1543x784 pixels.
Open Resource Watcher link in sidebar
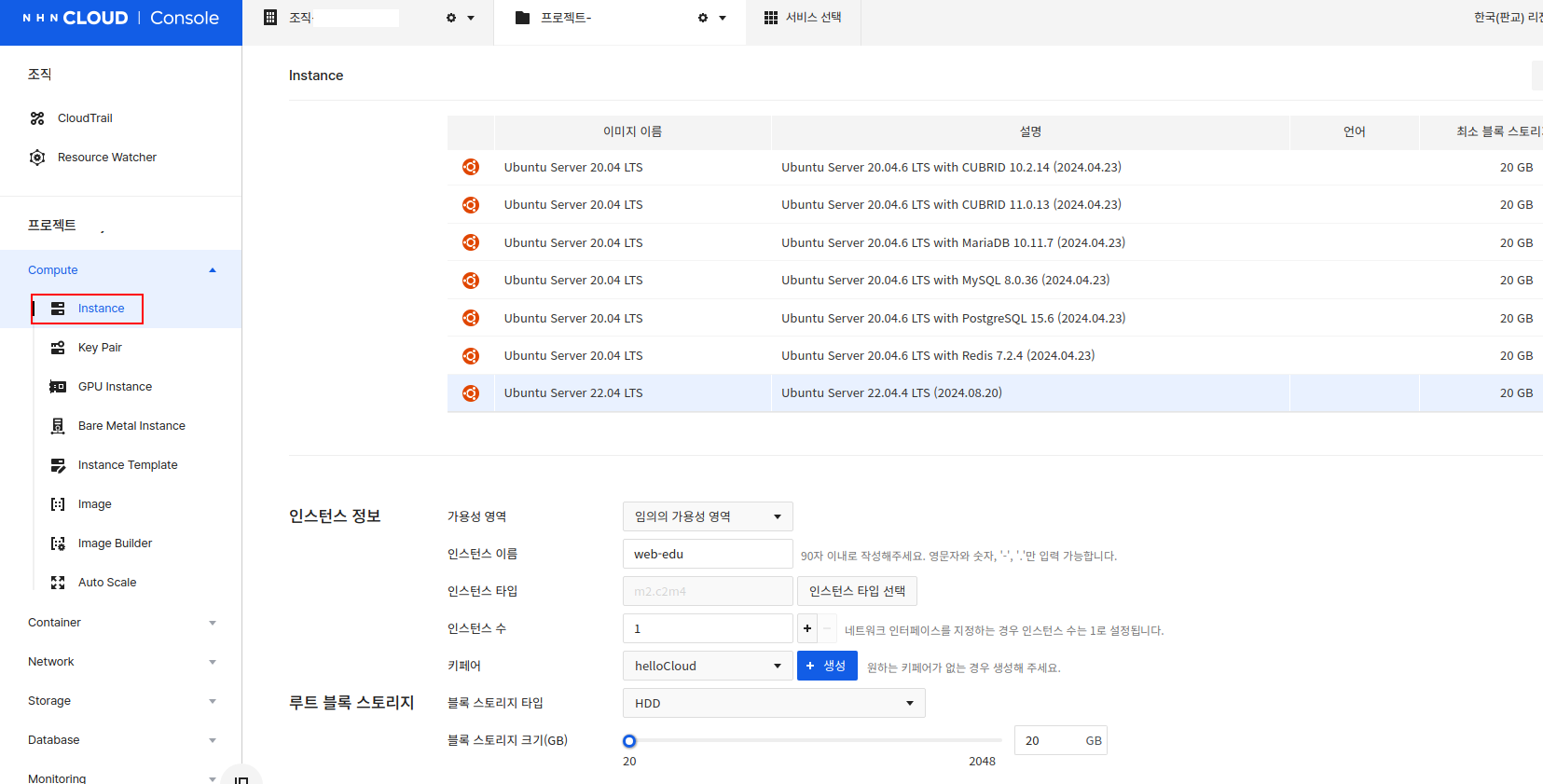point(107,158)
